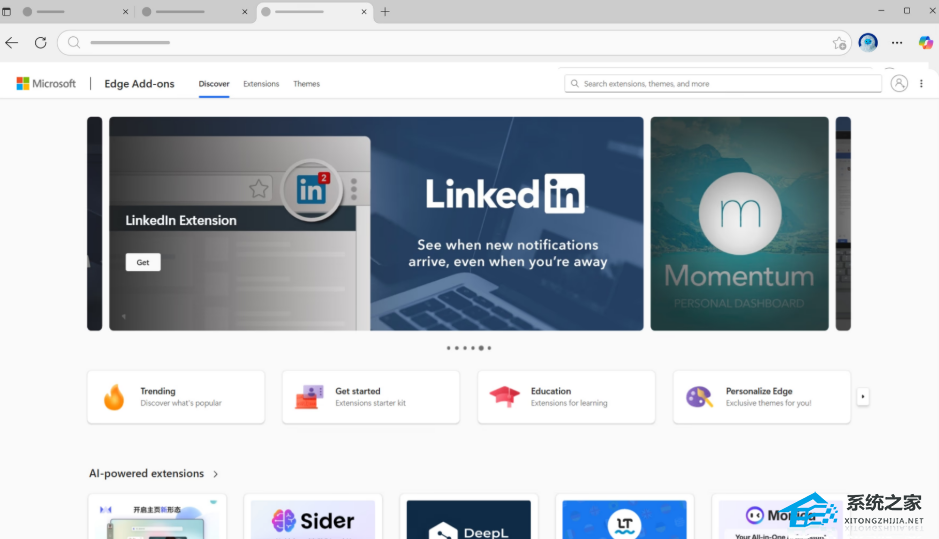Image resolution: width=939 pixels, height=539 pixels.
Task: Open the browser profile avatar
Action: tap(868, 43)
